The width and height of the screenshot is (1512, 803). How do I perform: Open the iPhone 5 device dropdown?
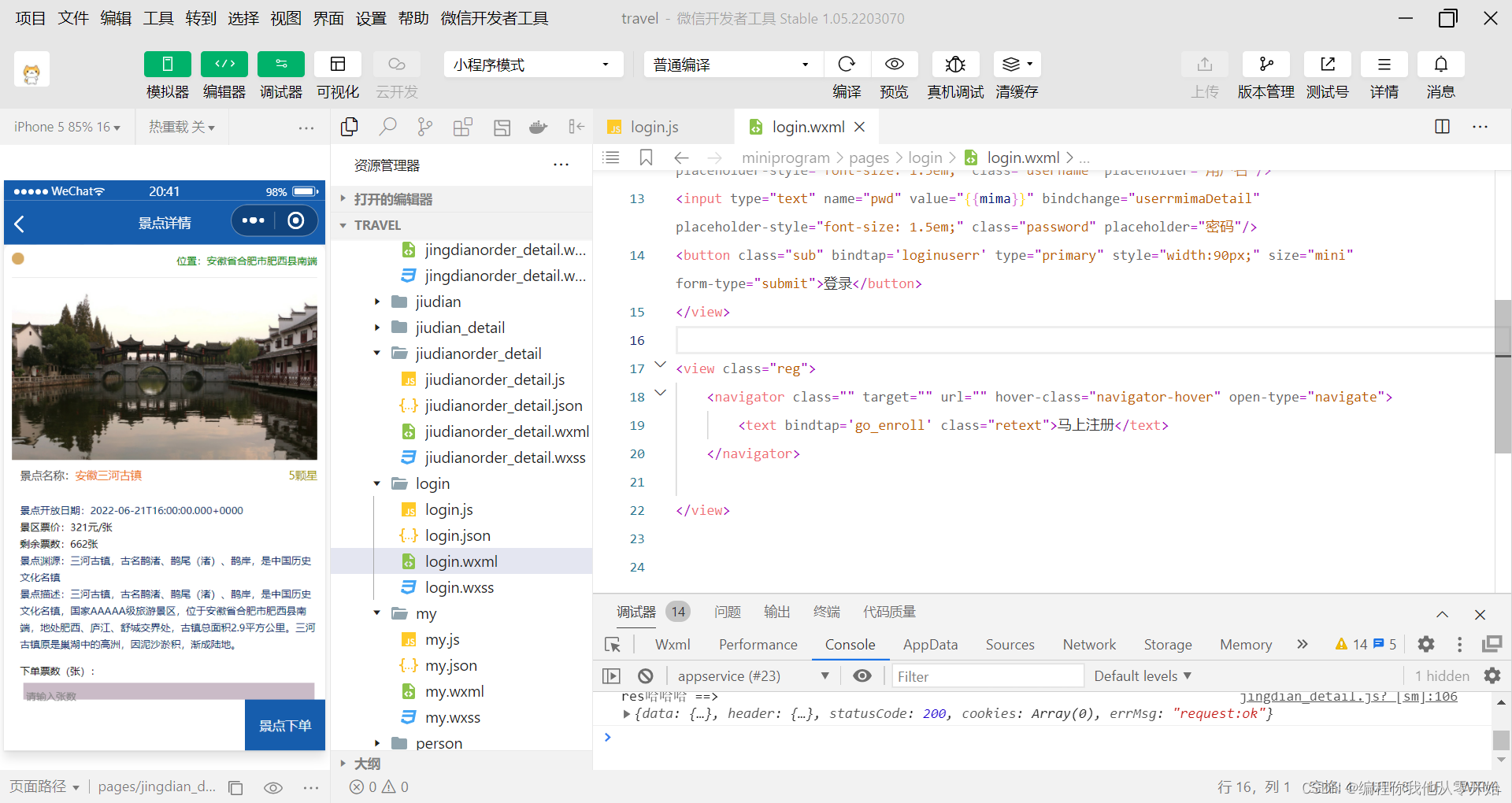coord(67,127)
